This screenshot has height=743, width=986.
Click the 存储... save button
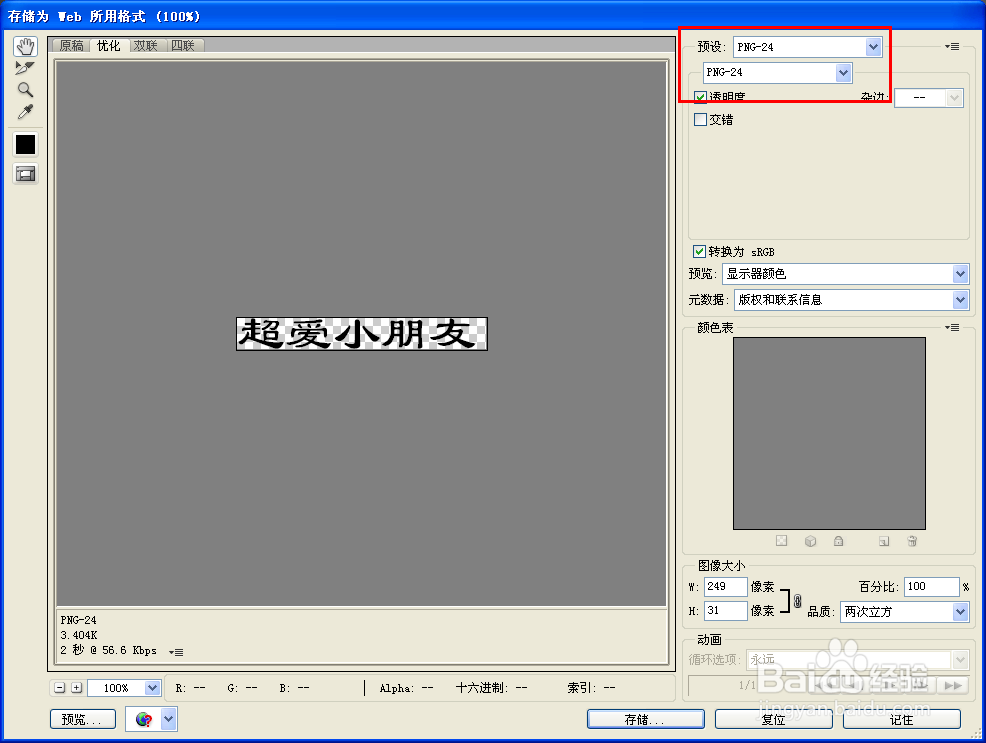646,719
